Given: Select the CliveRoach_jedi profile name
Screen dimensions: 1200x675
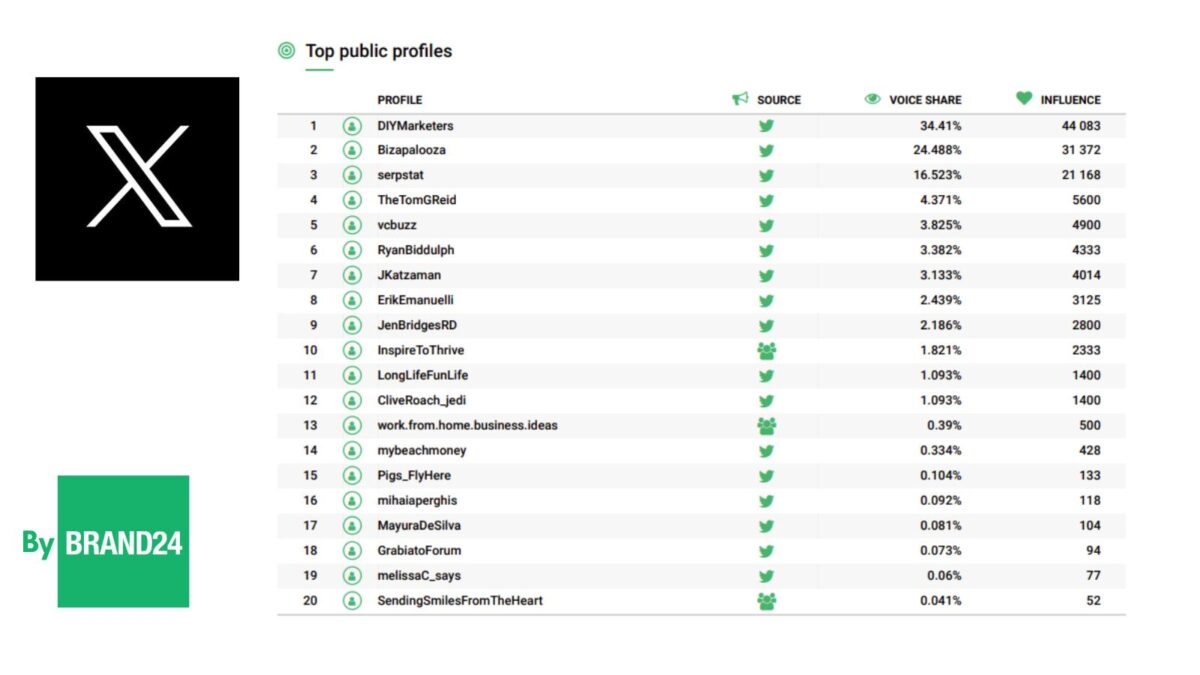Looking at the screenshot, I should click(422, 400).
